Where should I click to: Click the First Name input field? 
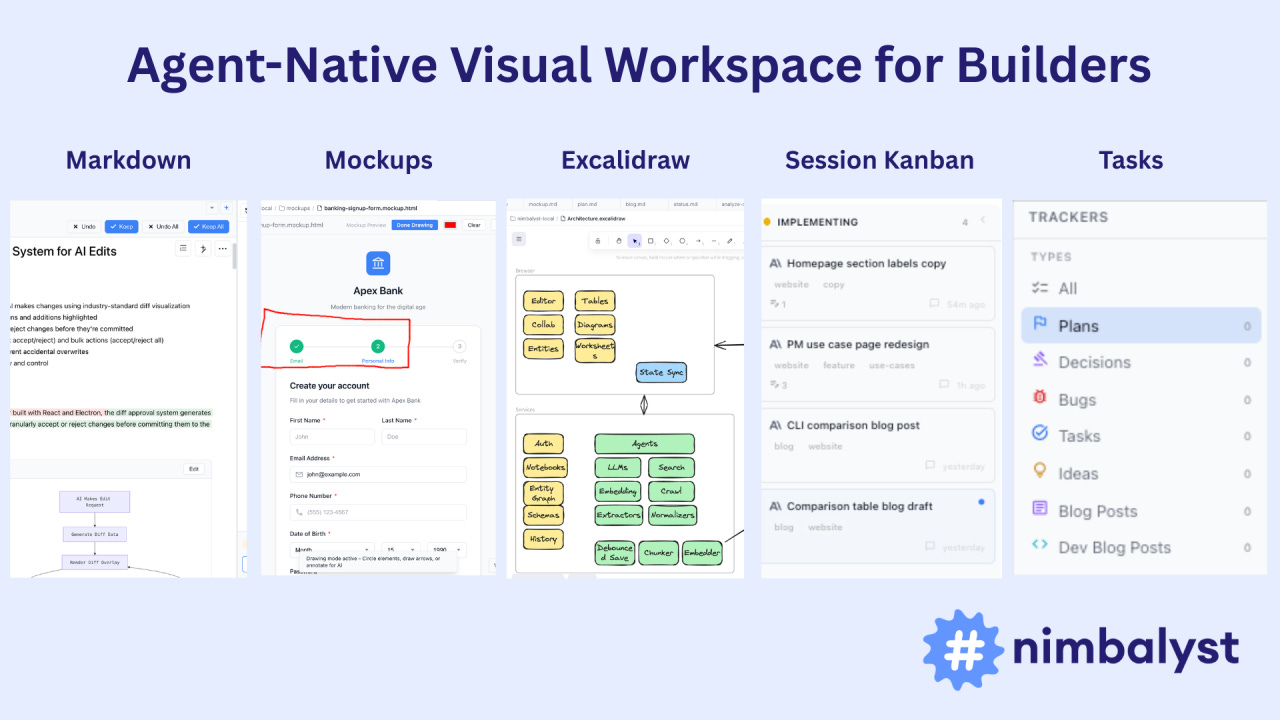(332, 437)
